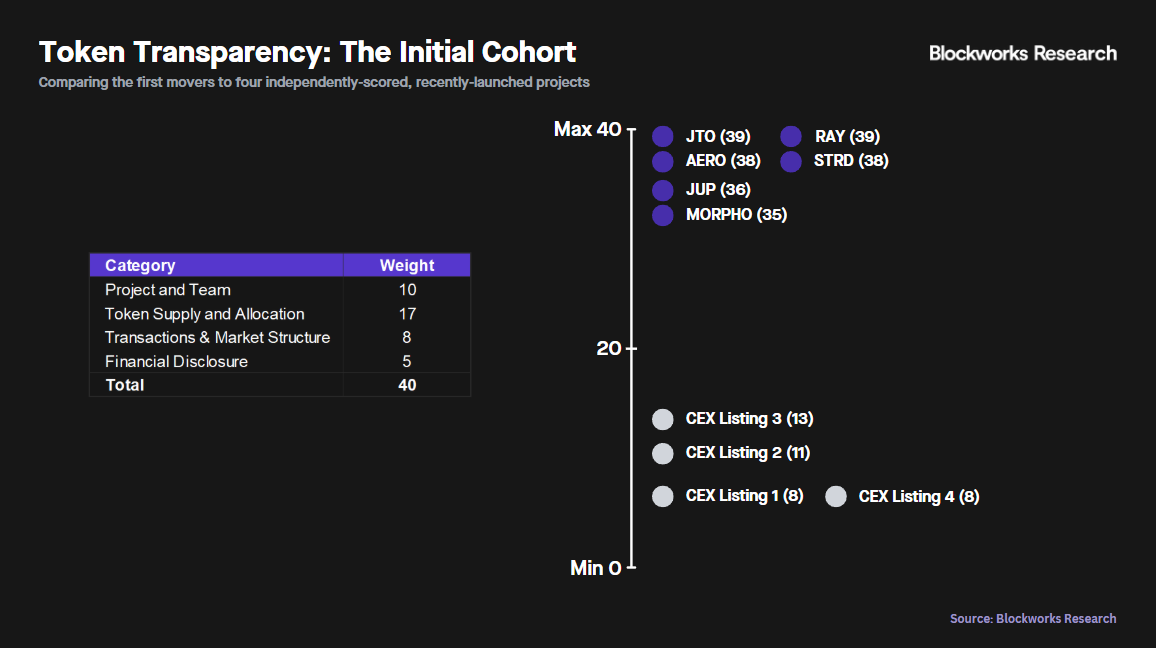This screenshot has width=1156, height=648.
Task: Select the gray CEX Listing 3 dot
Action: pyautogui.click(x=662, y=419)
